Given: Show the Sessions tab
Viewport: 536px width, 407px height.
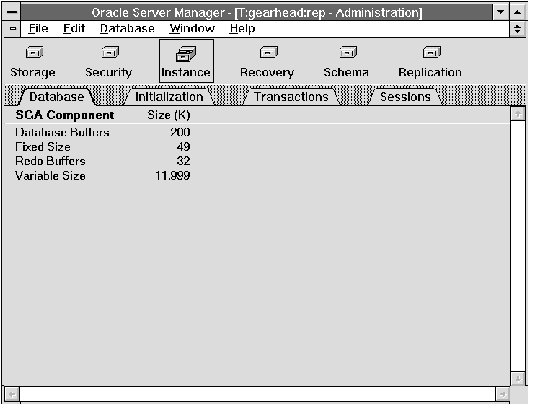Looking at the screenshot, I should coord(405,97).
